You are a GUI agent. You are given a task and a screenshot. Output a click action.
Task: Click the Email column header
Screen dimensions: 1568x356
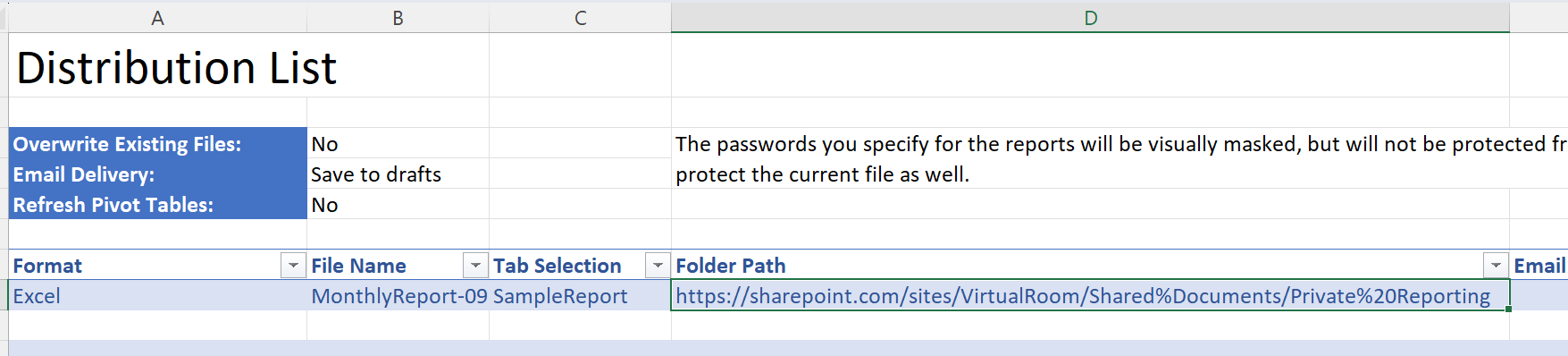(1539, 266)
